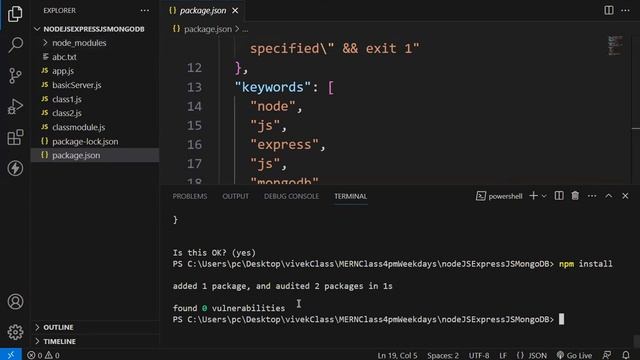
Task: Switch to the TERMINAL tab
Action: 351,196
